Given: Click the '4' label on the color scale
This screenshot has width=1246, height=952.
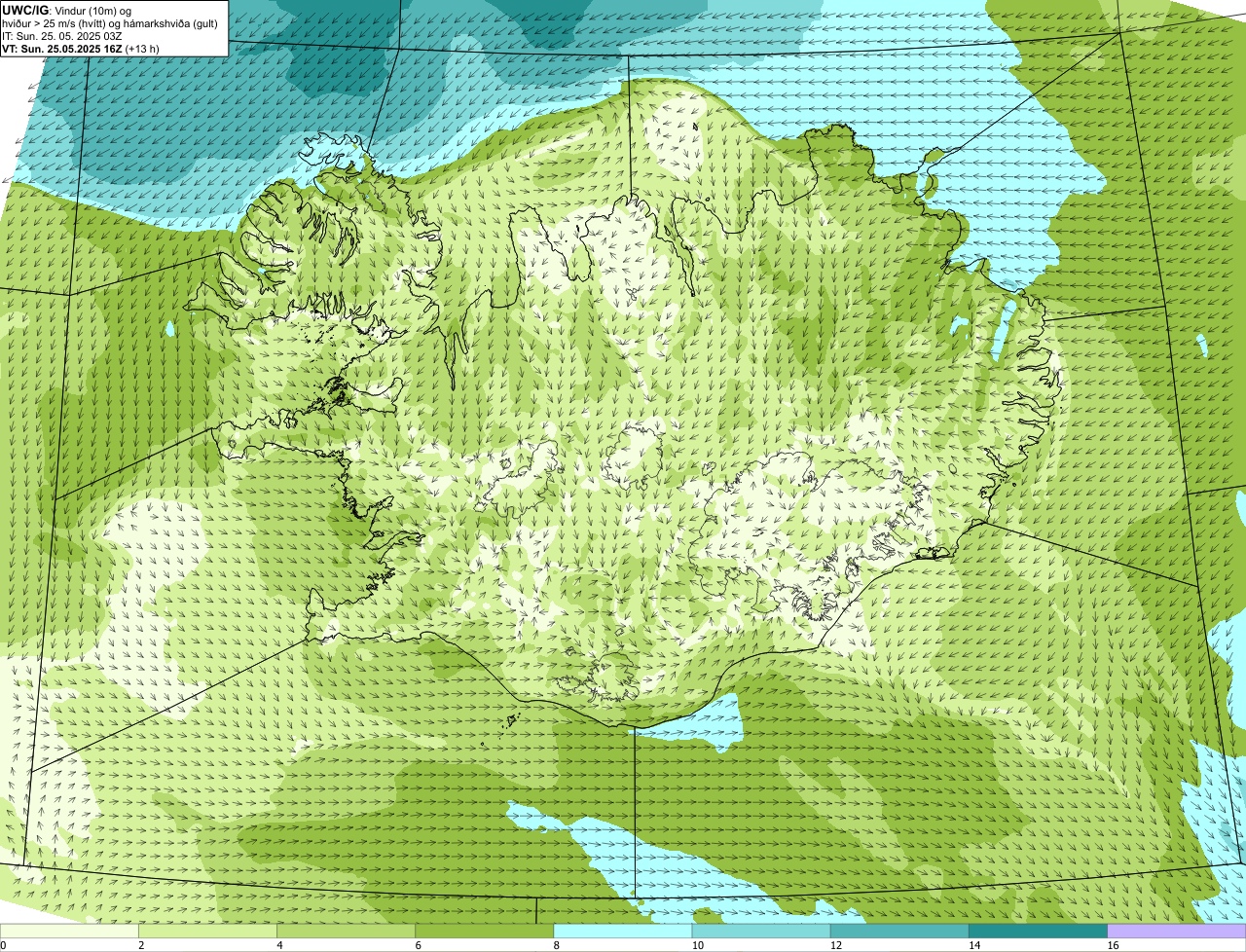Looking at the screenshot, I should pyautogui.click(x=279, y=945).
